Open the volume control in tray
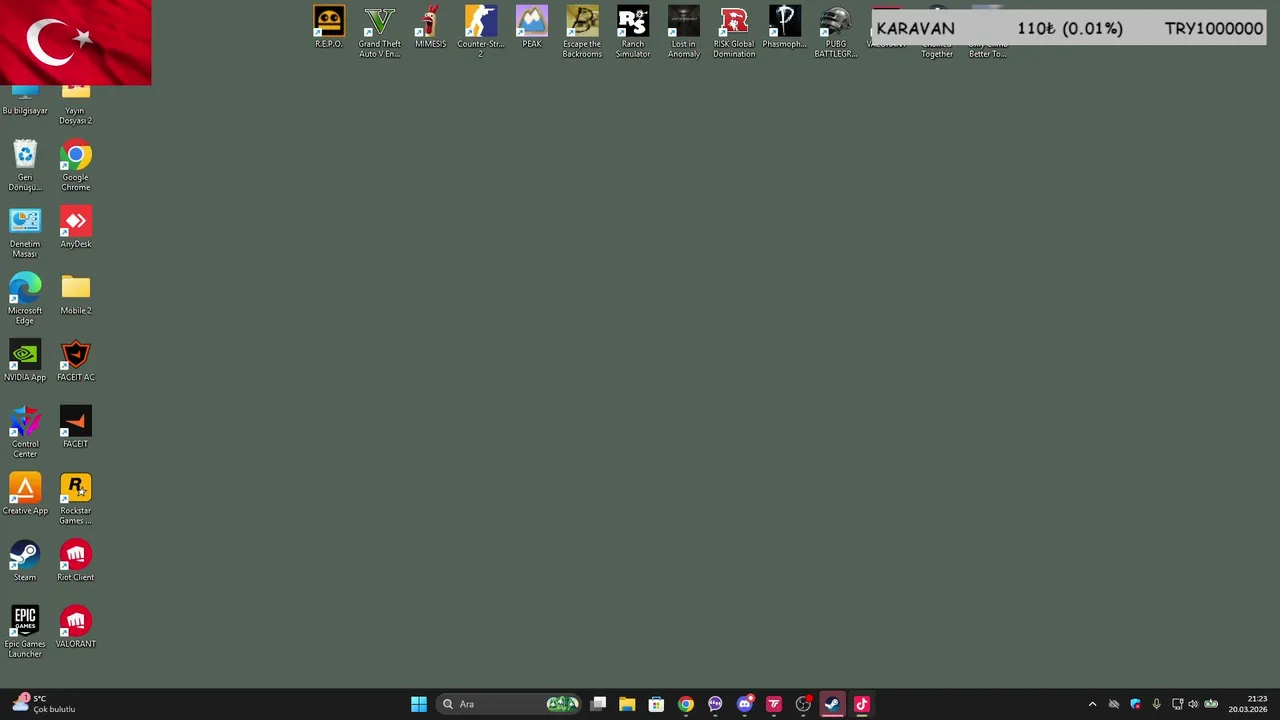 (1192, 704)
